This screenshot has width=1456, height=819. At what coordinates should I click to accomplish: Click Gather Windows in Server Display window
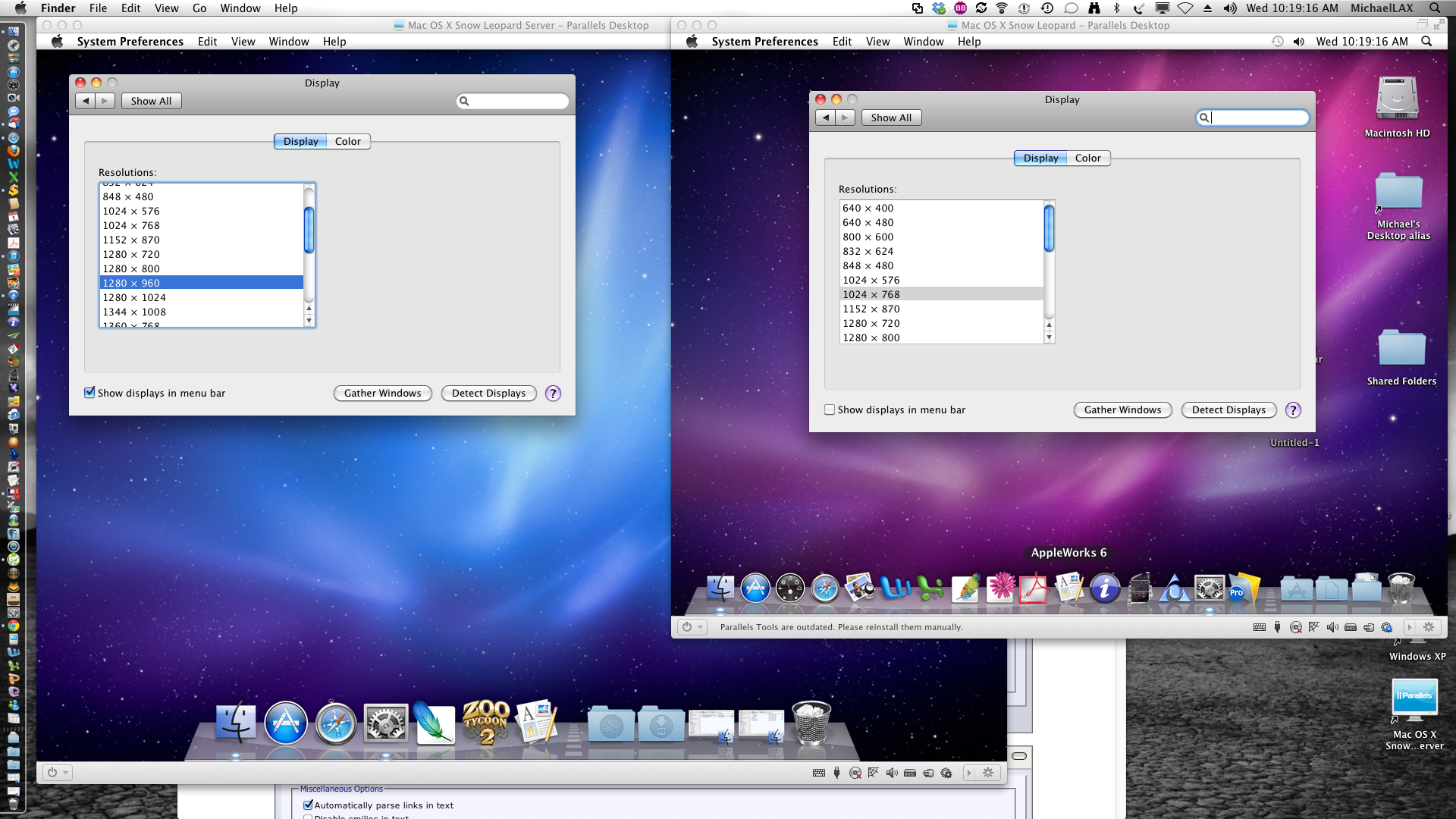point(383,393)
